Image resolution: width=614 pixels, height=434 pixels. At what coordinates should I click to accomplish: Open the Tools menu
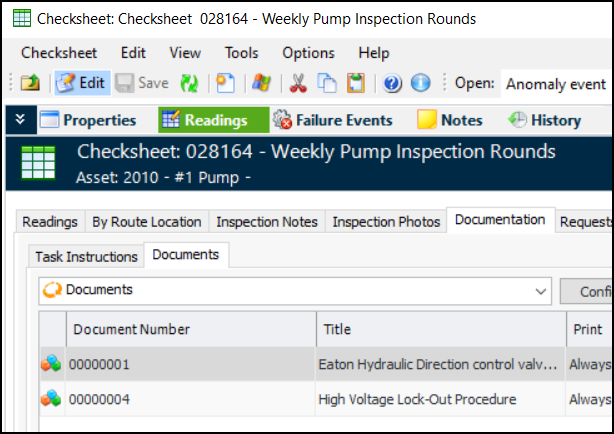click(x=242, y=53)
